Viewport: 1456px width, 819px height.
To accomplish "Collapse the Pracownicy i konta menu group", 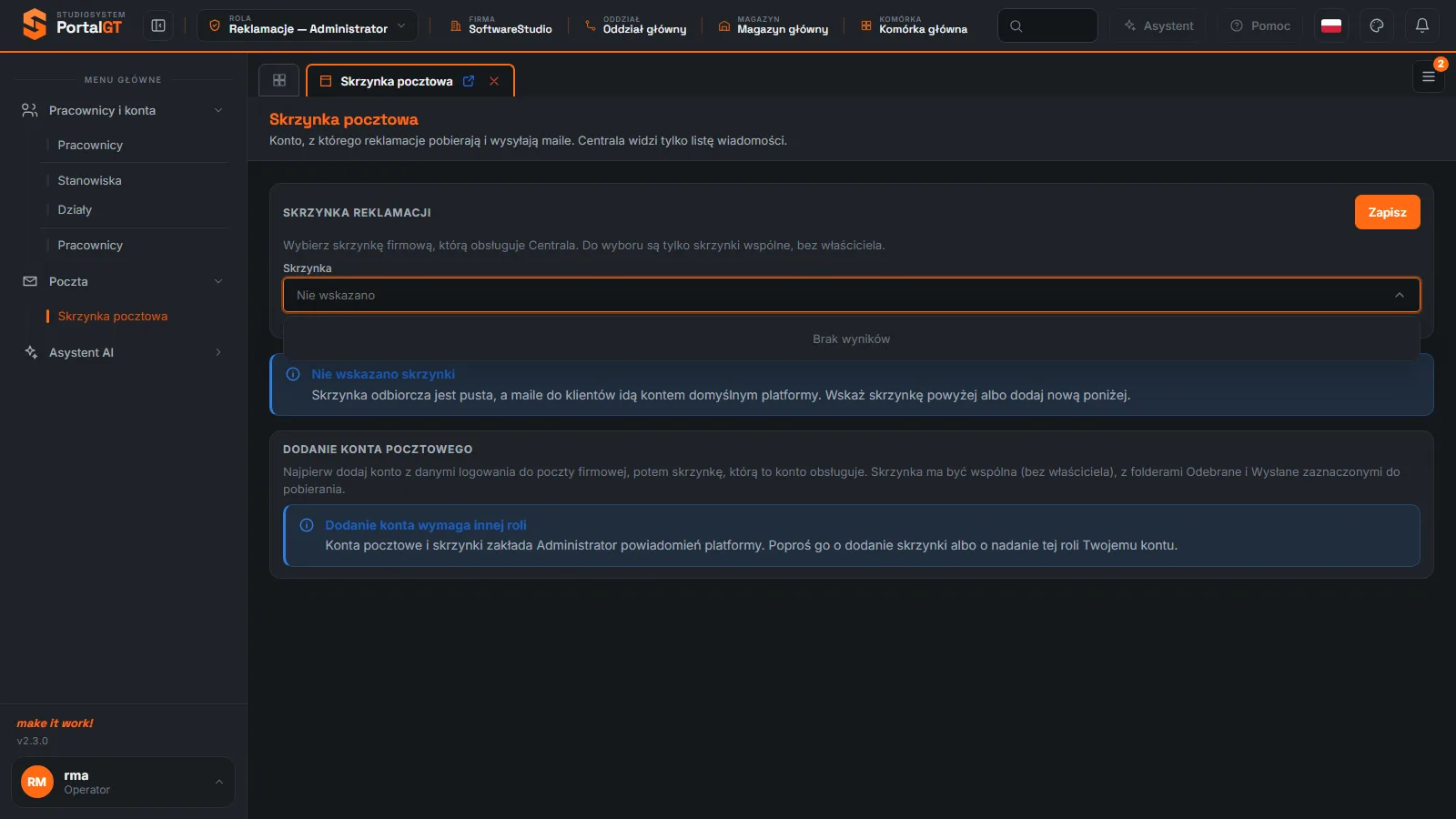I will point(123,110).
